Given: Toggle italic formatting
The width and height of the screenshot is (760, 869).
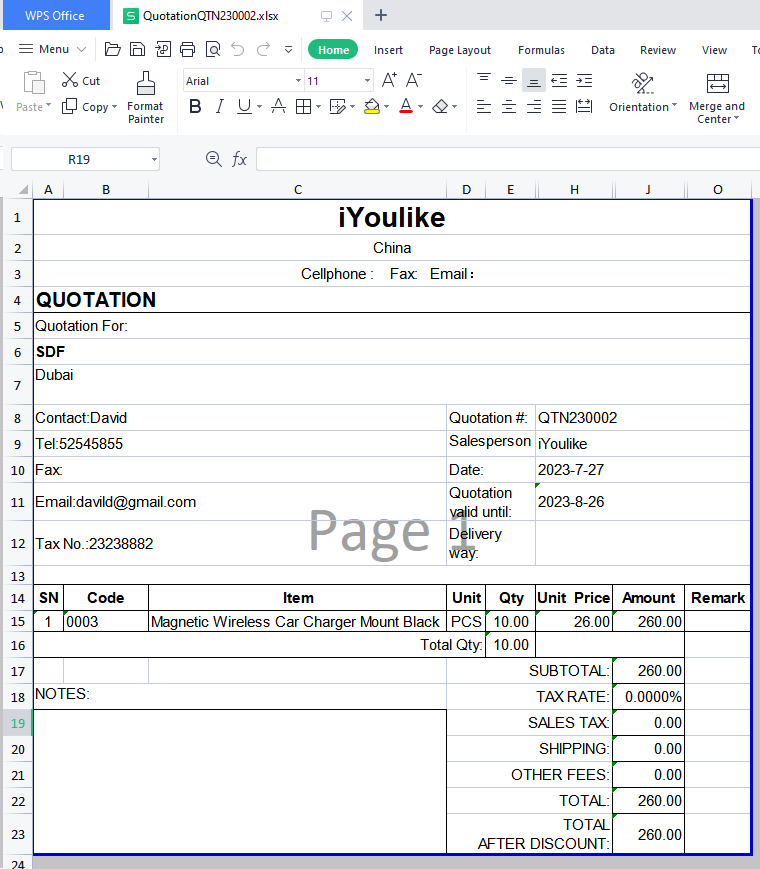Looking at the screenshot, I should pos(220,106).
